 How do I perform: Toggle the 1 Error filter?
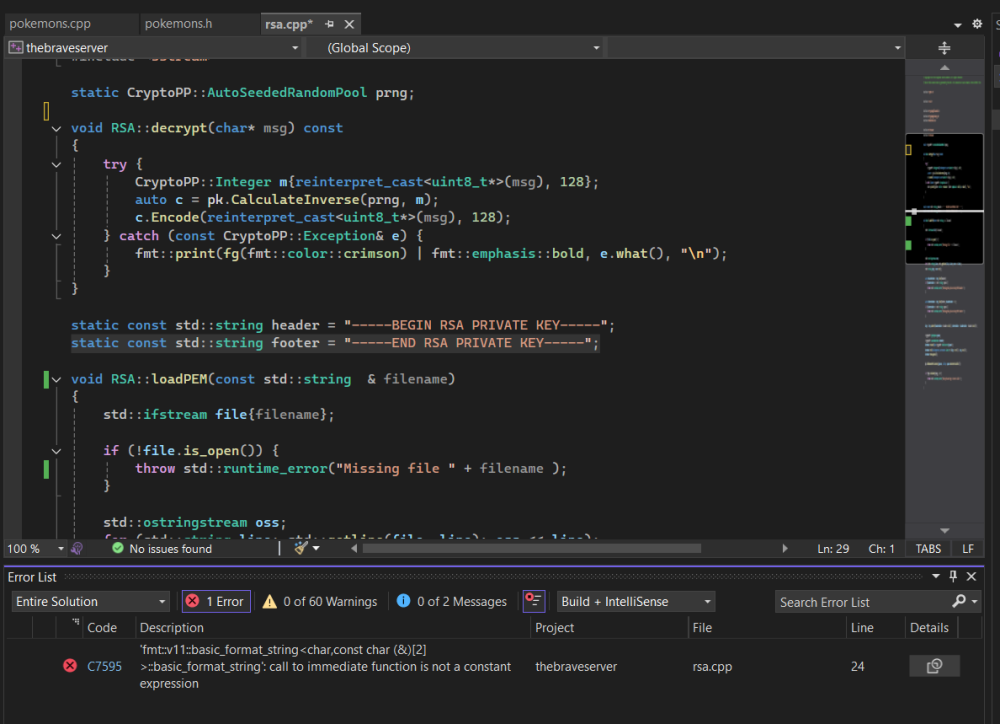pos(215,601)
